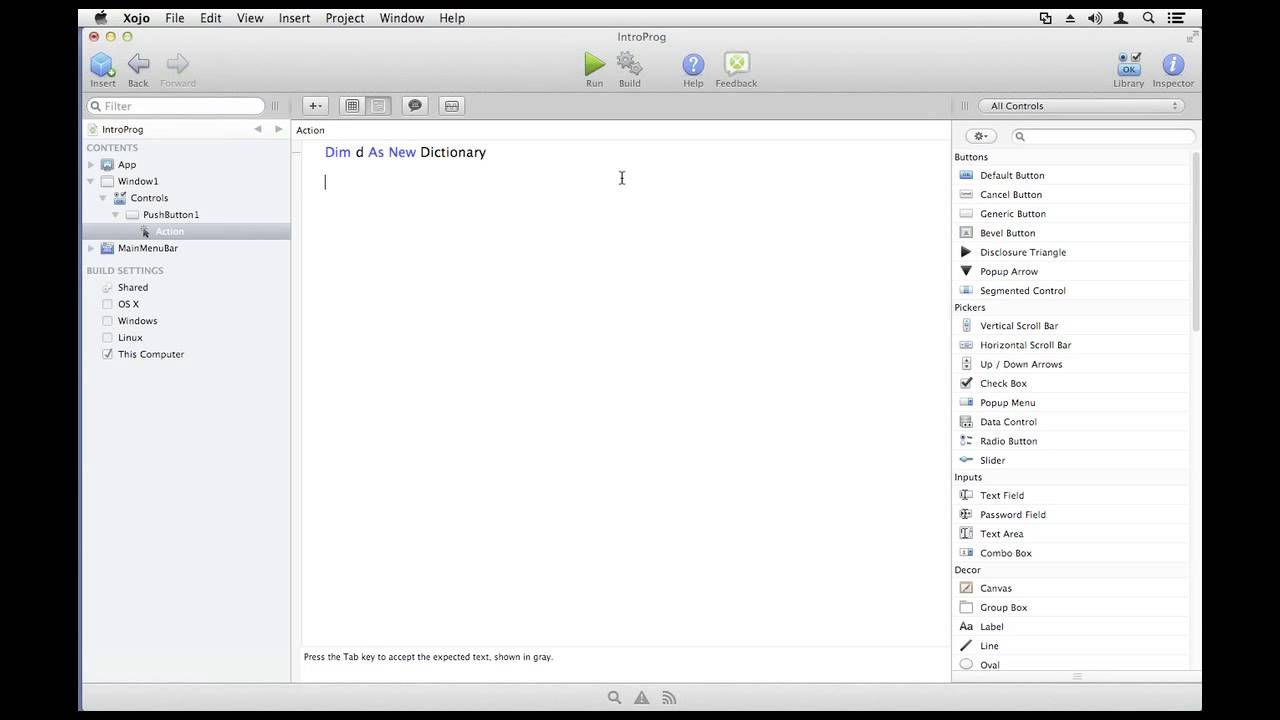Open Spotlight search in menu bar
Screen dimensions: 1280x720
tap(1149, 18)
